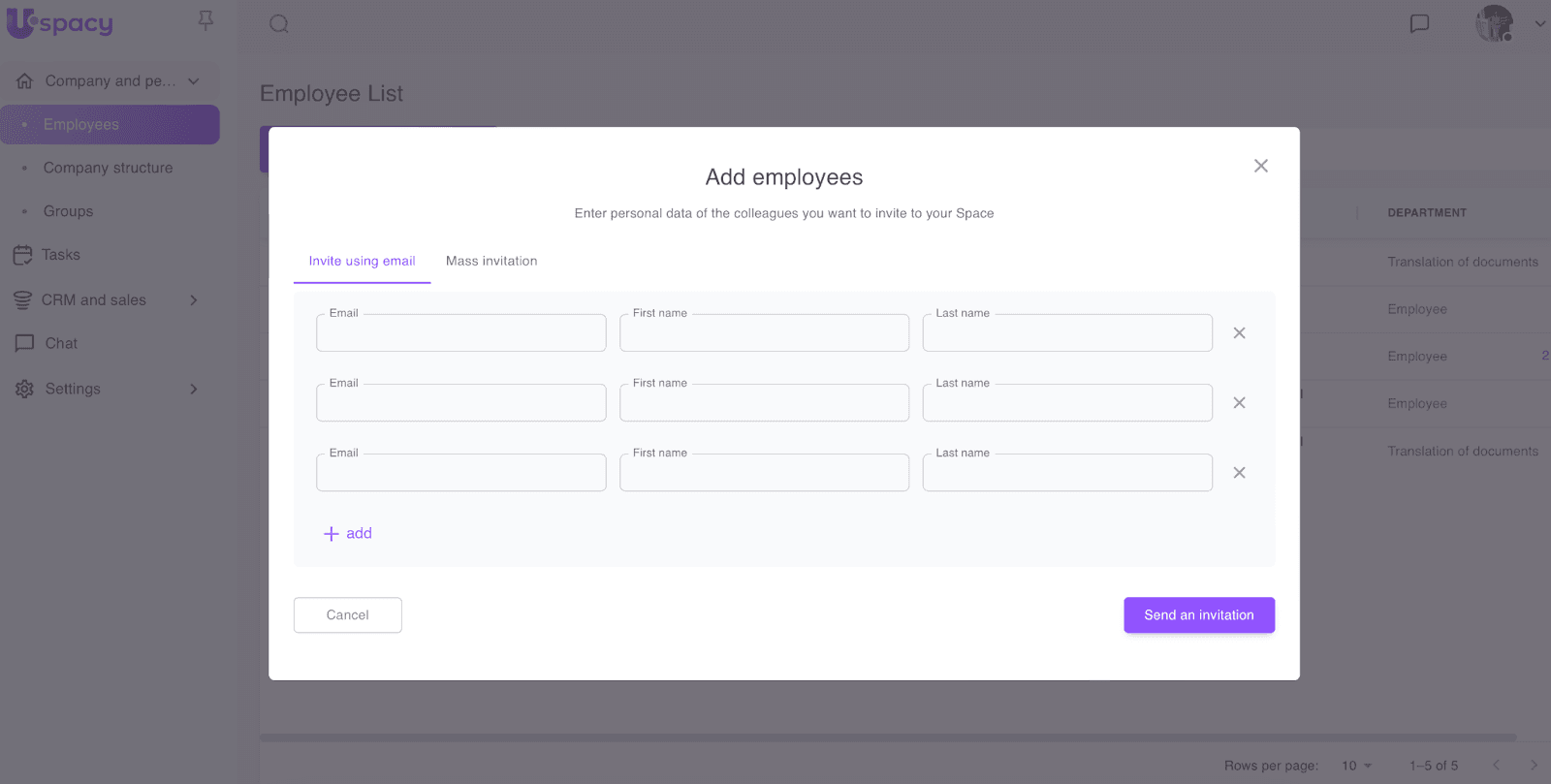Pin the sidebar with the pin icon
This screenshot has width=1551, height=784.
click(x=206, y=20)
